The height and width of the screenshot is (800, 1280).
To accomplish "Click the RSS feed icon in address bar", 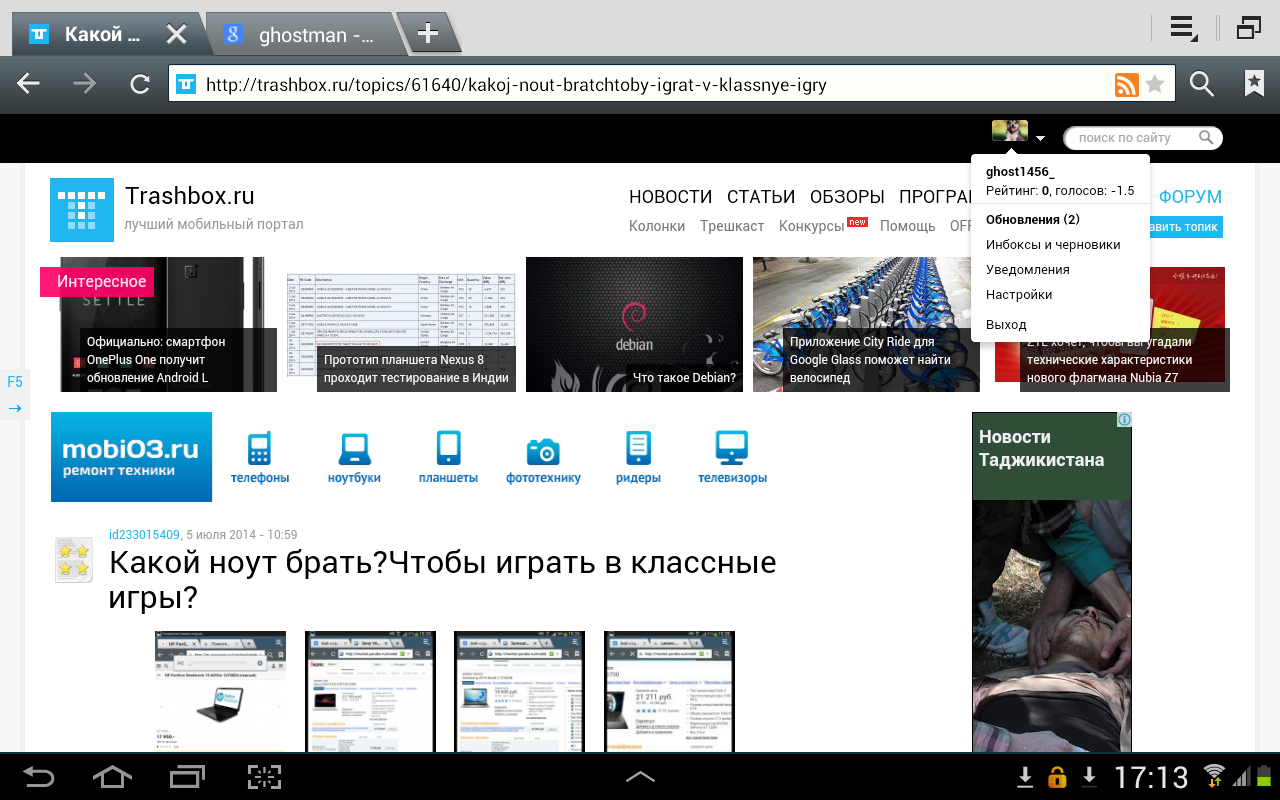I will coord(1126,84).
